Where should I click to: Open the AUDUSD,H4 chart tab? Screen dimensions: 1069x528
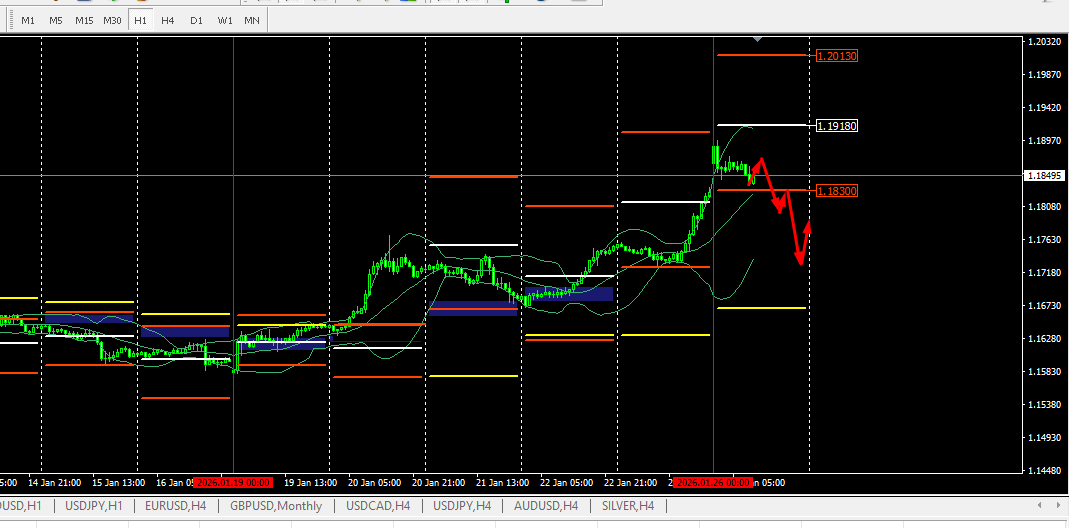(546, 505)
